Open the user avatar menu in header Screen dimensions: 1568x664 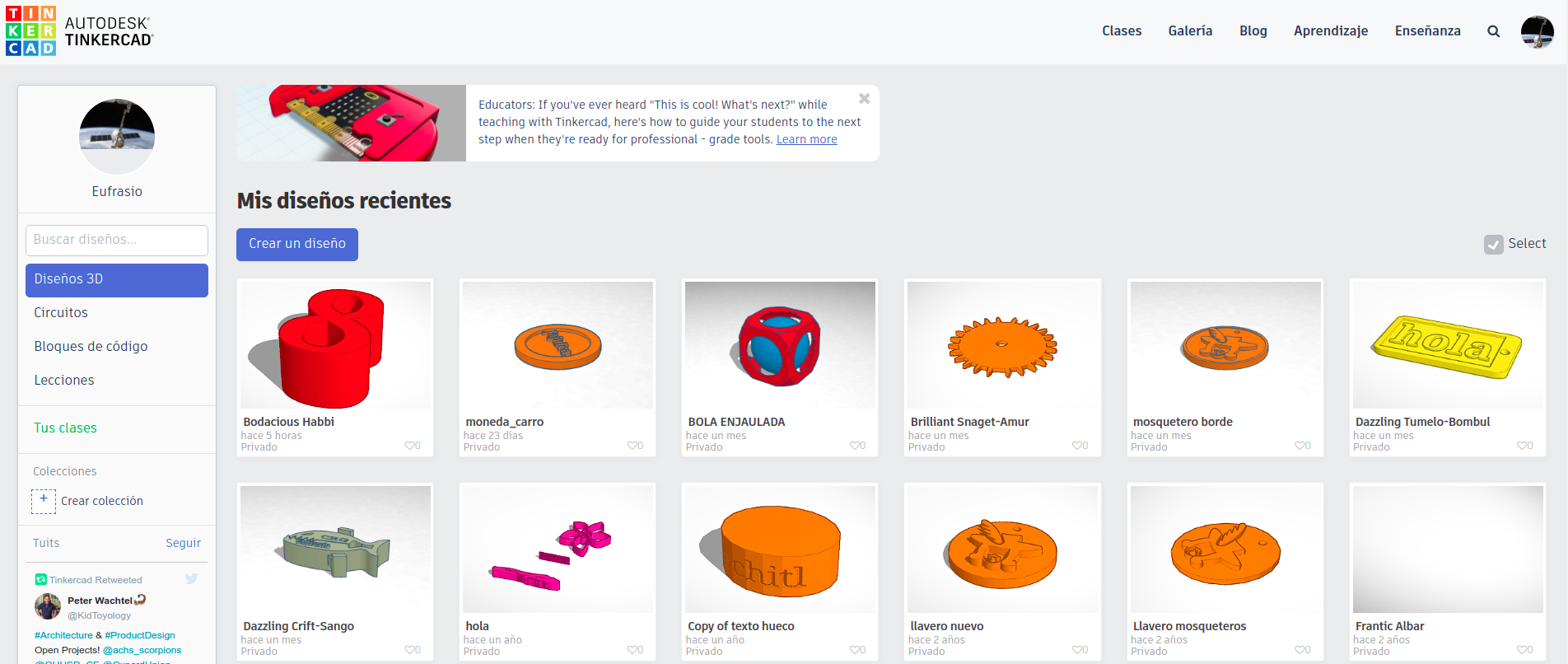pyautogui.click(x=1537, y=32)
